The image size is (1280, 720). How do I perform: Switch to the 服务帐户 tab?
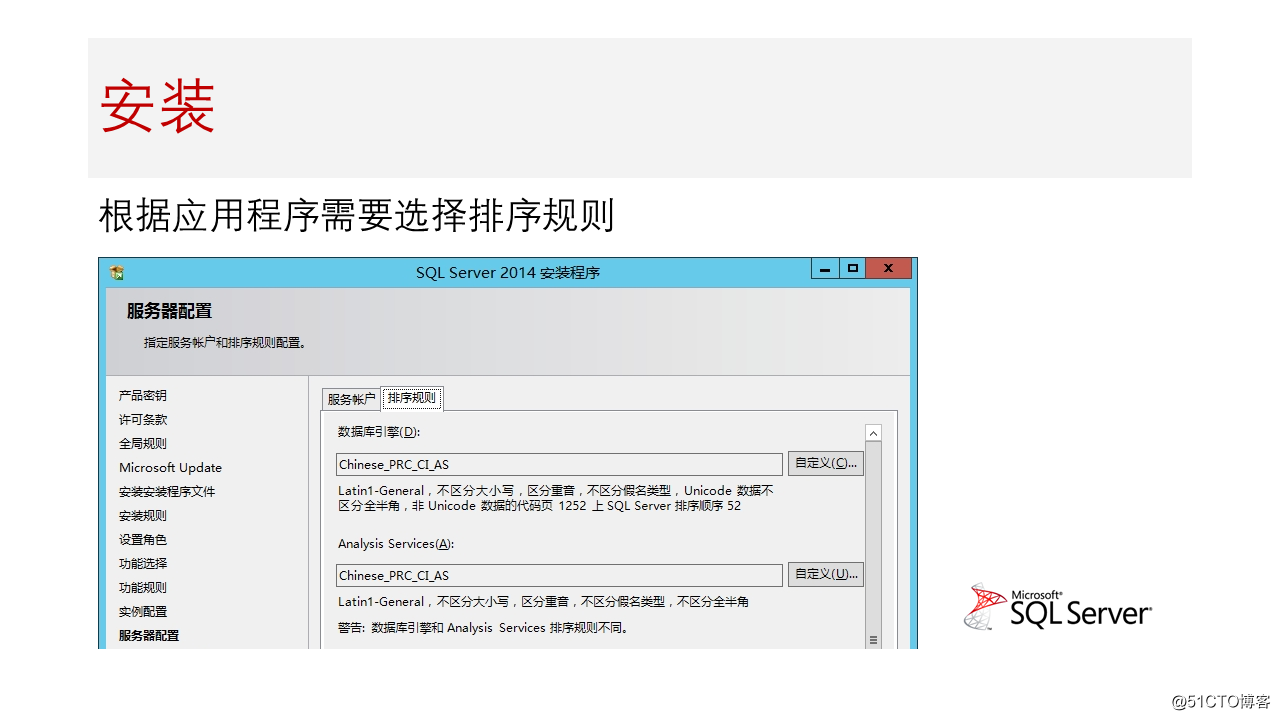pos(351,399)
